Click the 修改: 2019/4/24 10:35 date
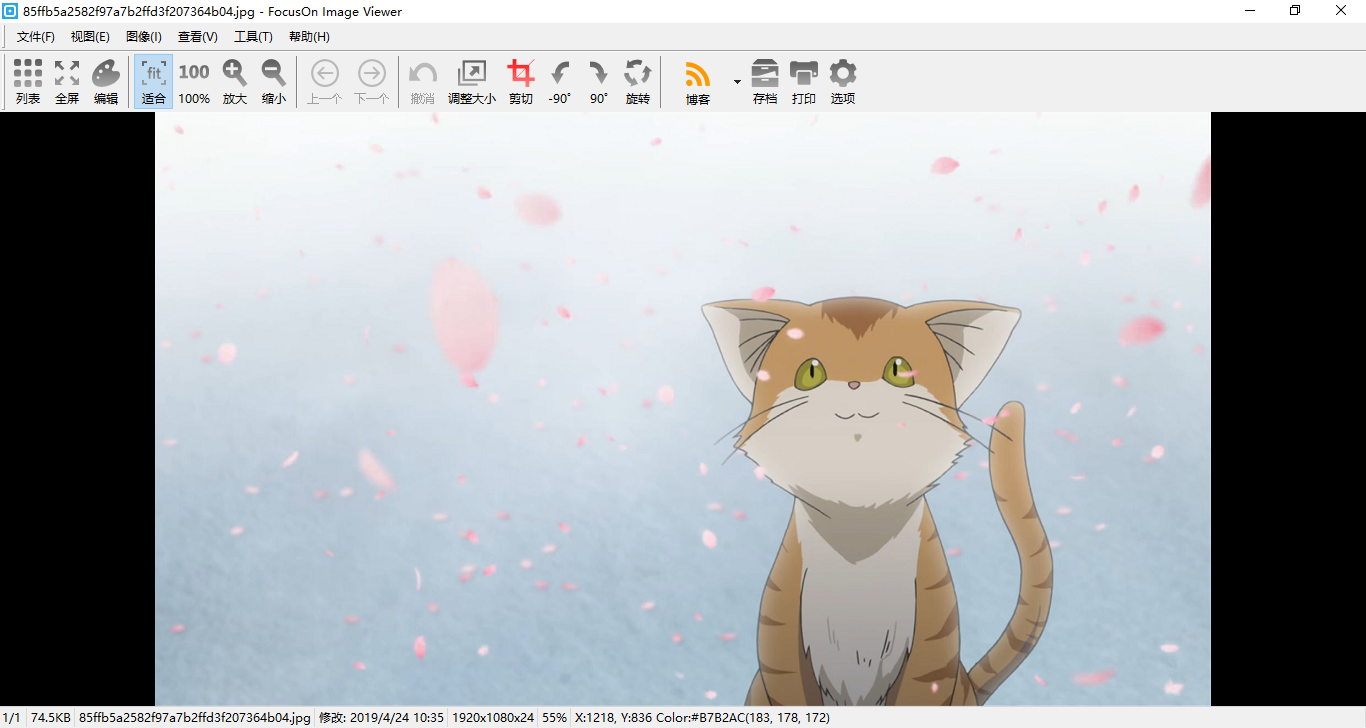 click(381, 718)
